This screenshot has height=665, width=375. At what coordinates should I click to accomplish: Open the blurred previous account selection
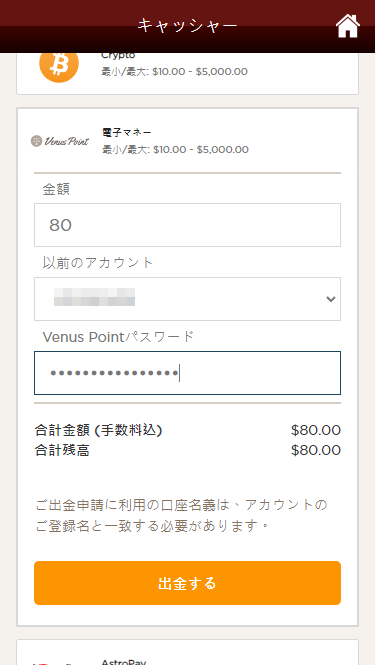pos(187,299)
